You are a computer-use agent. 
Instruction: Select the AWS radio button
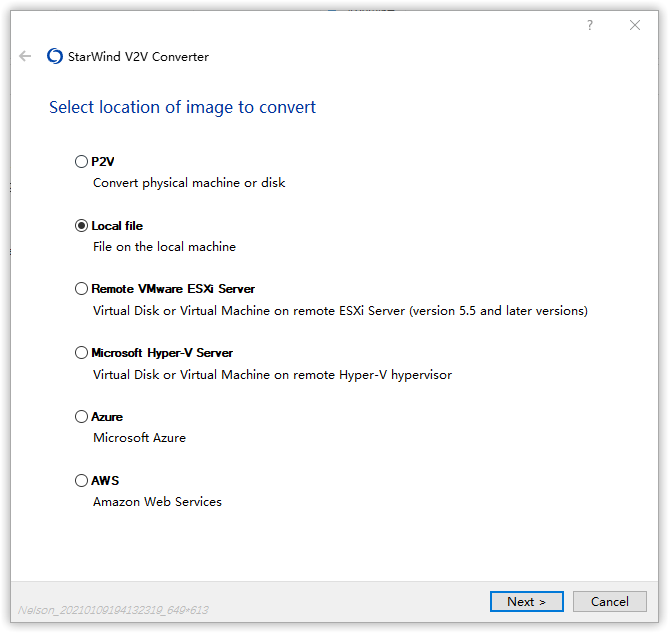[x=82, y=481]
